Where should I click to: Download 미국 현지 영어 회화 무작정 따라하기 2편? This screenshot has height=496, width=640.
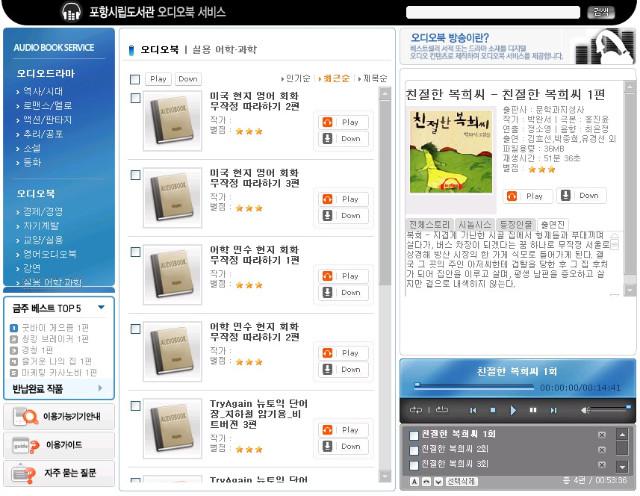click(343, 138)
